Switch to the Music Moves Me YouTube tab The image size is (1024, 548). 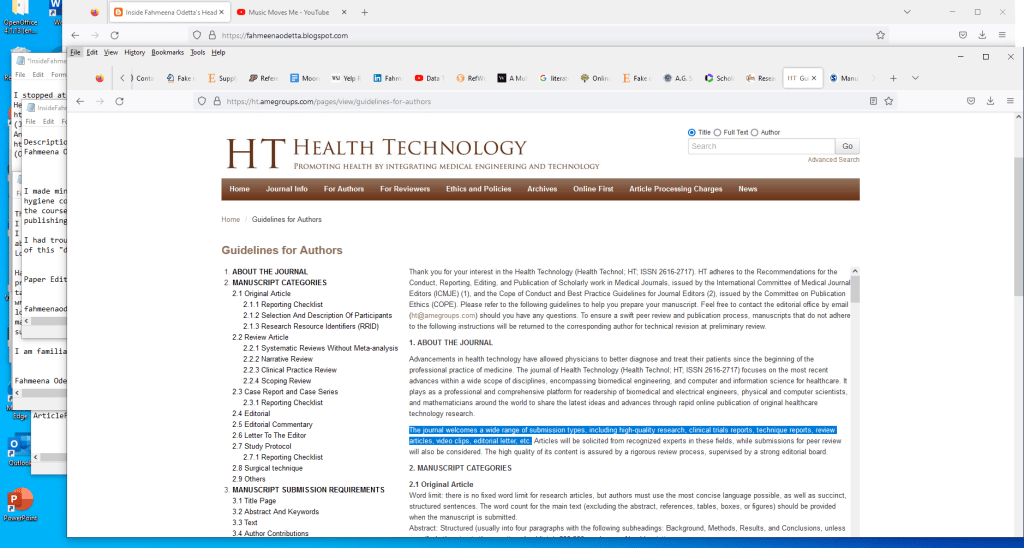click(290, 12)
